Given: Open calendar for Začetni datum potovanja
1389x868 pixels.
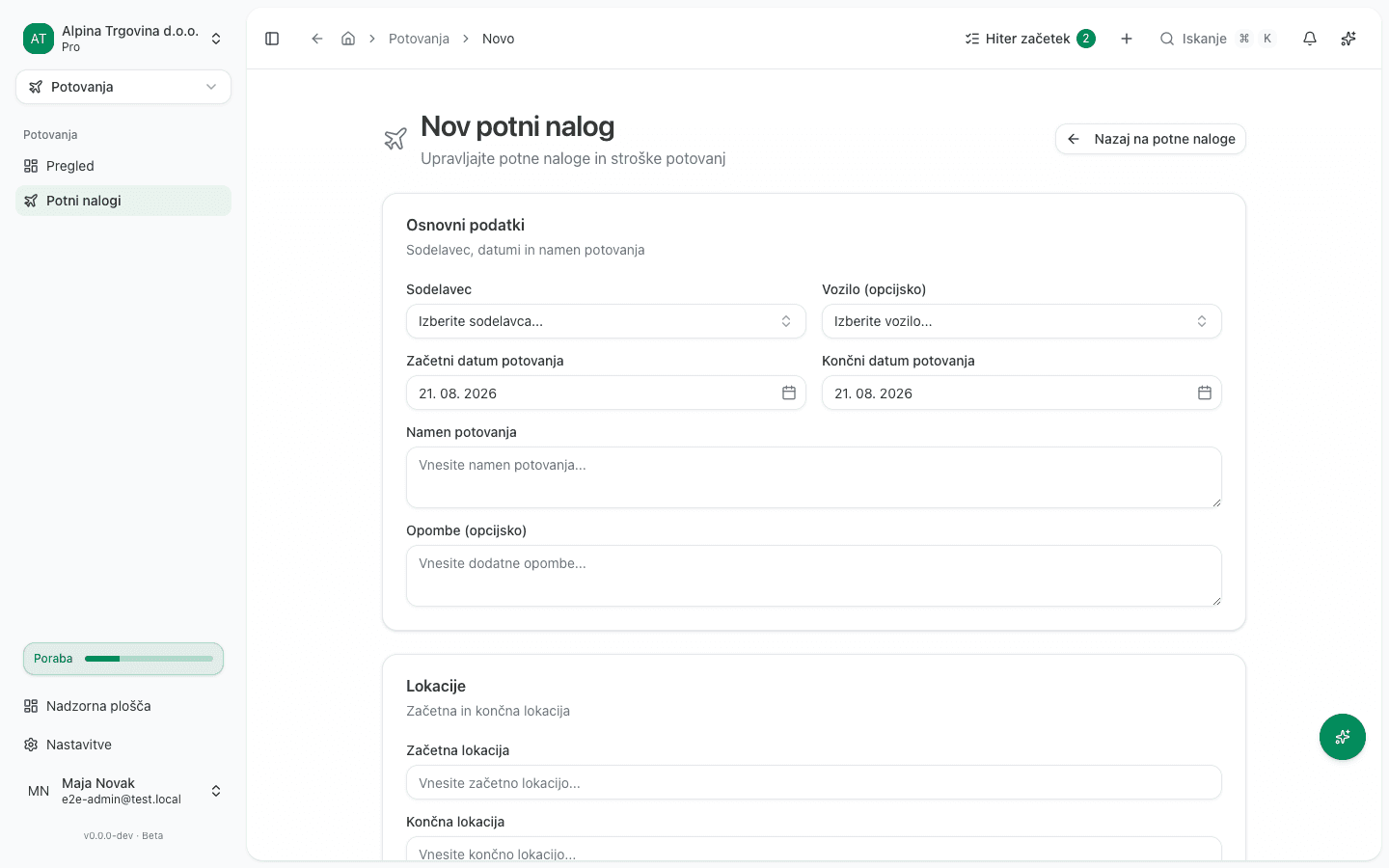Looking at the screenshot, I should coord(789,393).
